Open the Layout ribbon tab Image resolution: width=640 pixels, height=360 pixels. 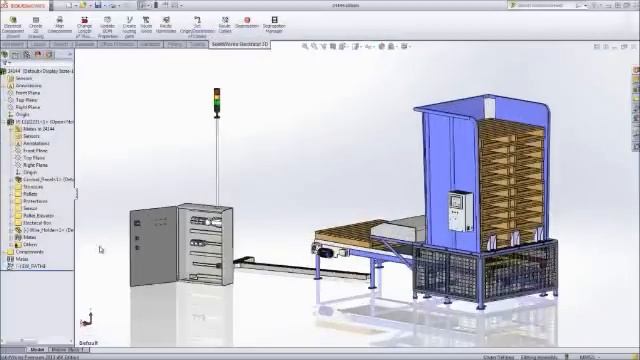click(38, 44)
